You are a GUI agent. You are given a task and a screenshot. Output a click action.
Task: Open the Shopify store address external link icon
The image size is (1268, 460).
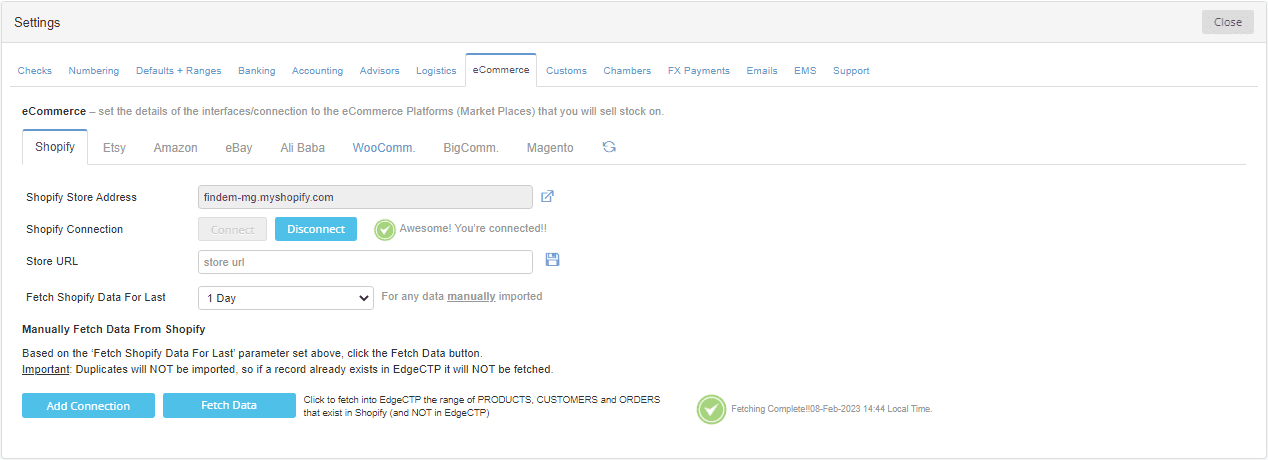547,197
